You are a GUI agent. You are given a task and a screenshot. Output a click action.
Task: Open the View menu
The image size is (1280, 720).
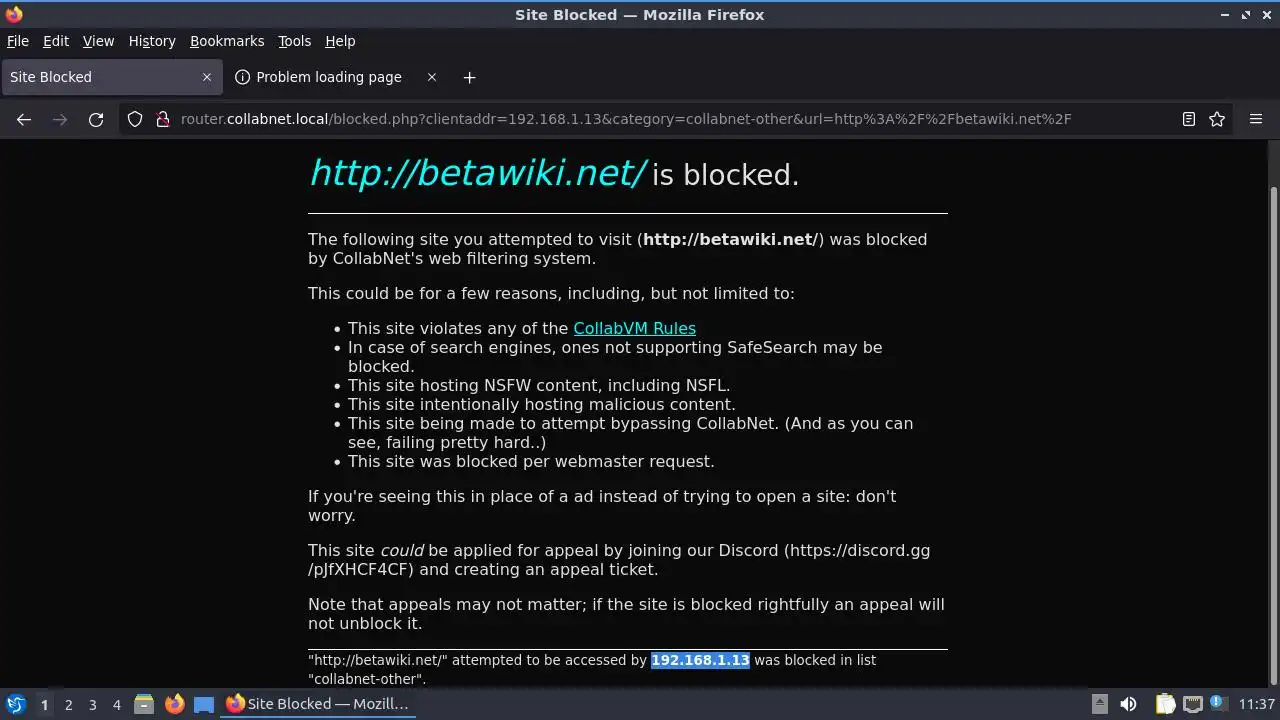(x=98, y=41)
